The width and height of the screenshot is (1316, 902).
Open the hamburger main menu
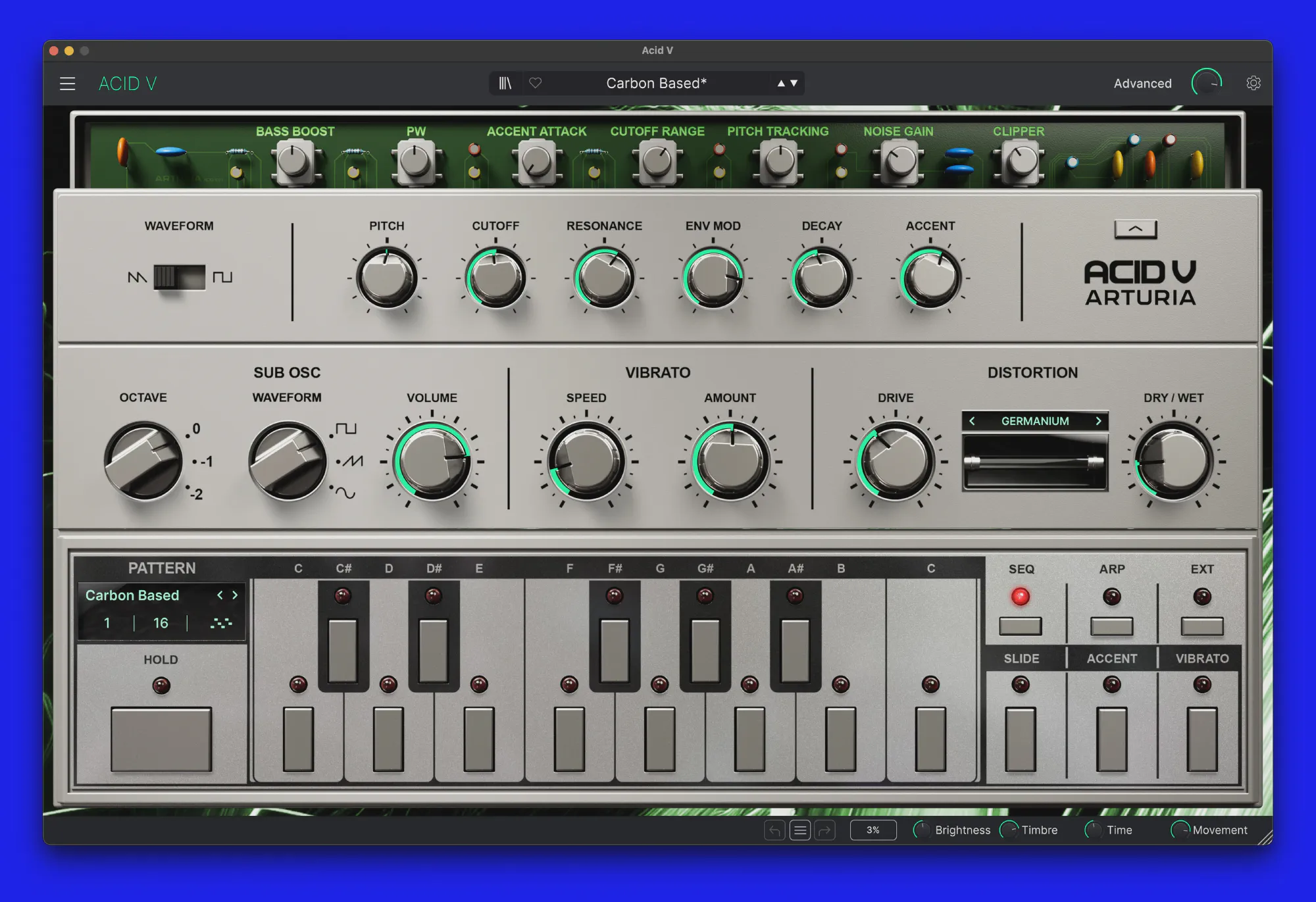[x=67, y=84]
